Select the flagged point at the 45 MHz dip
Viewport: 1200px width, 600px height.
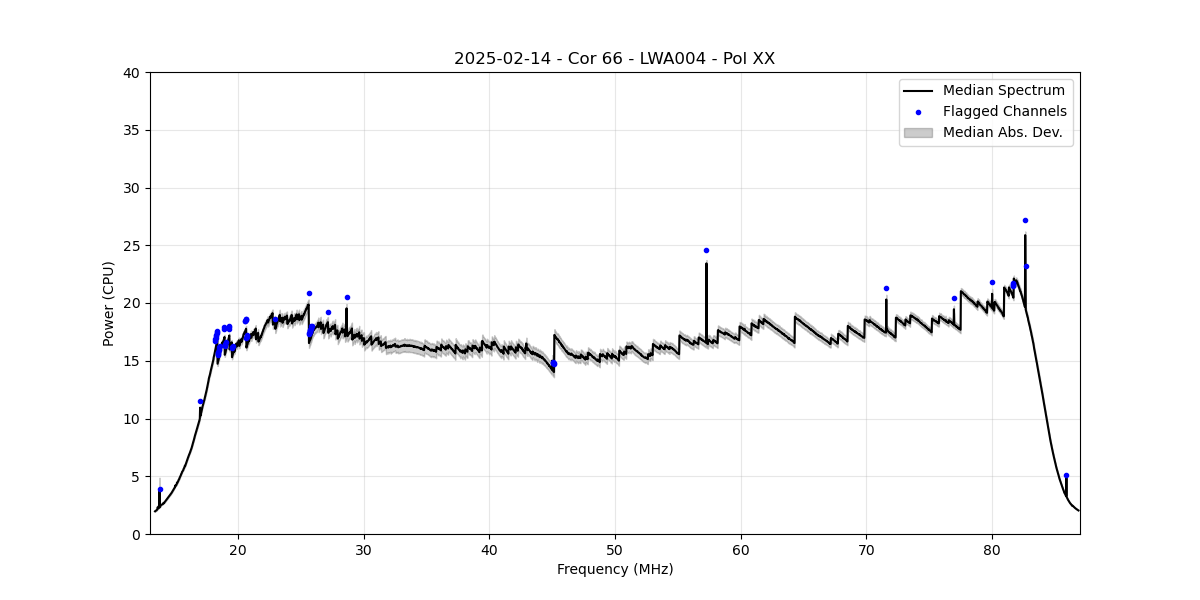[x=553, y=363]
